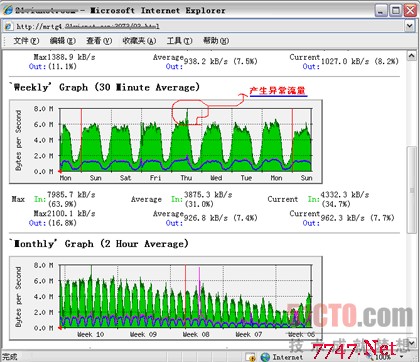
Task: Click the status bar security icon
Action: pos(250,357)
